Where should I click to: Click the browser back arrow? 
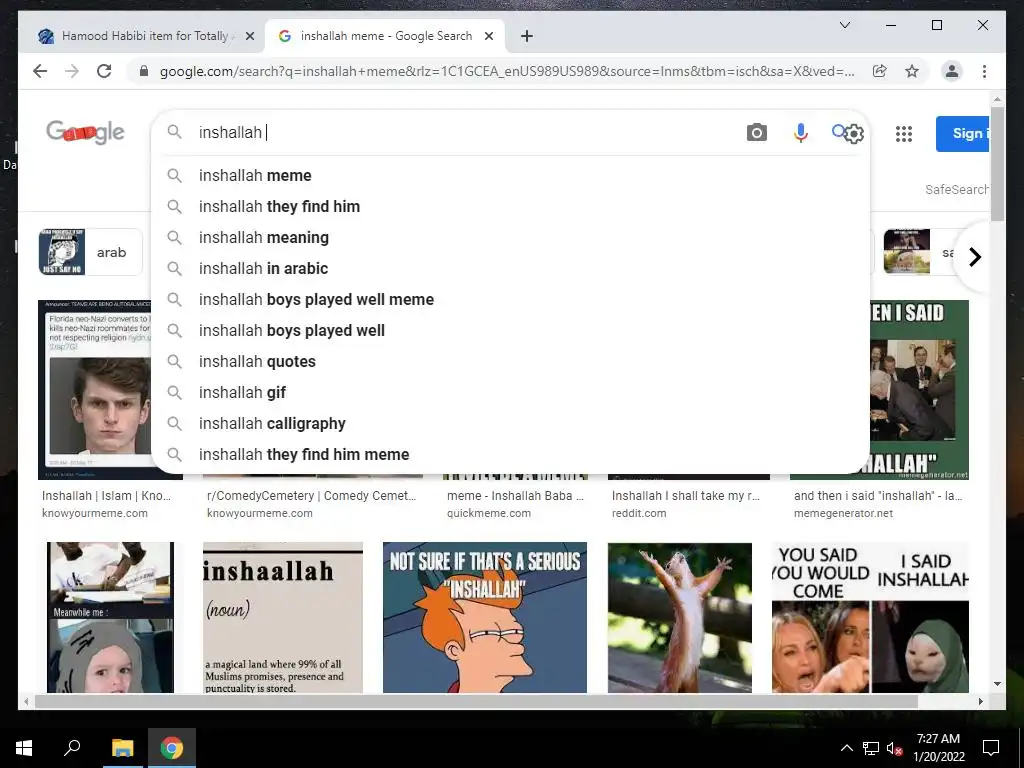(x=40, y=71)
